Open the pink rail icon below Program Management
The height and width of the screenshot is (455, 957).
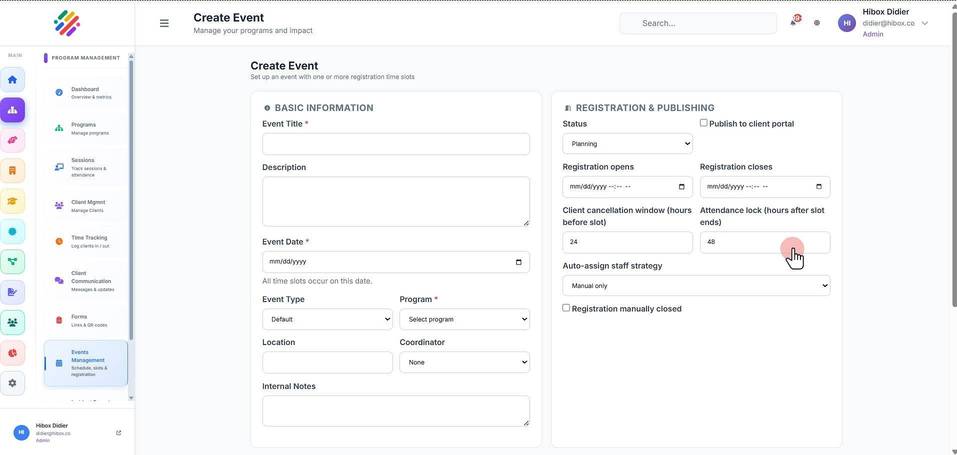[x=12, y=140]
